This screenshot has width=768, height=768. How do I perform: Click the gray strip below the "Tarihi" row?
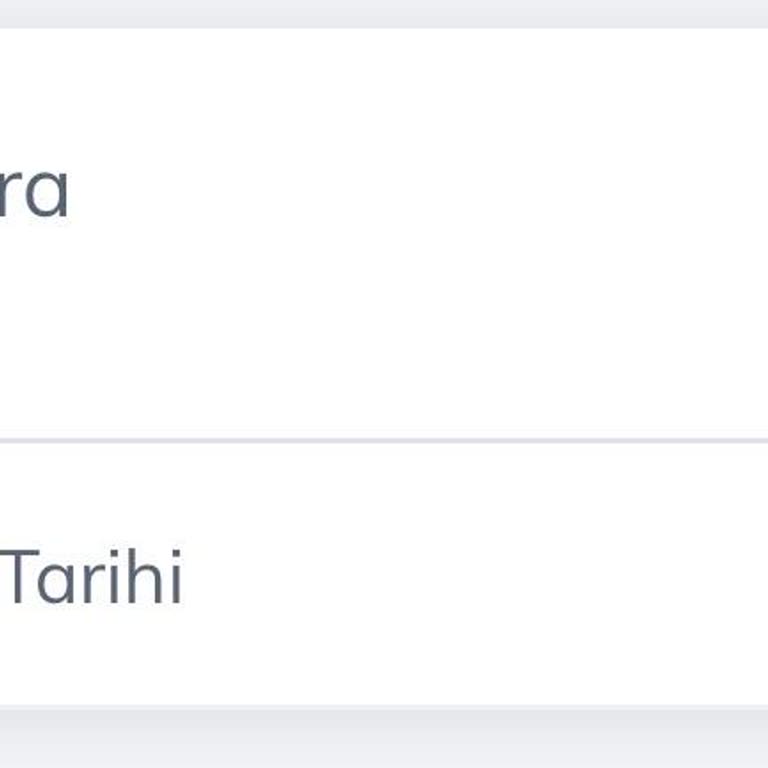(x=384, y=737)
